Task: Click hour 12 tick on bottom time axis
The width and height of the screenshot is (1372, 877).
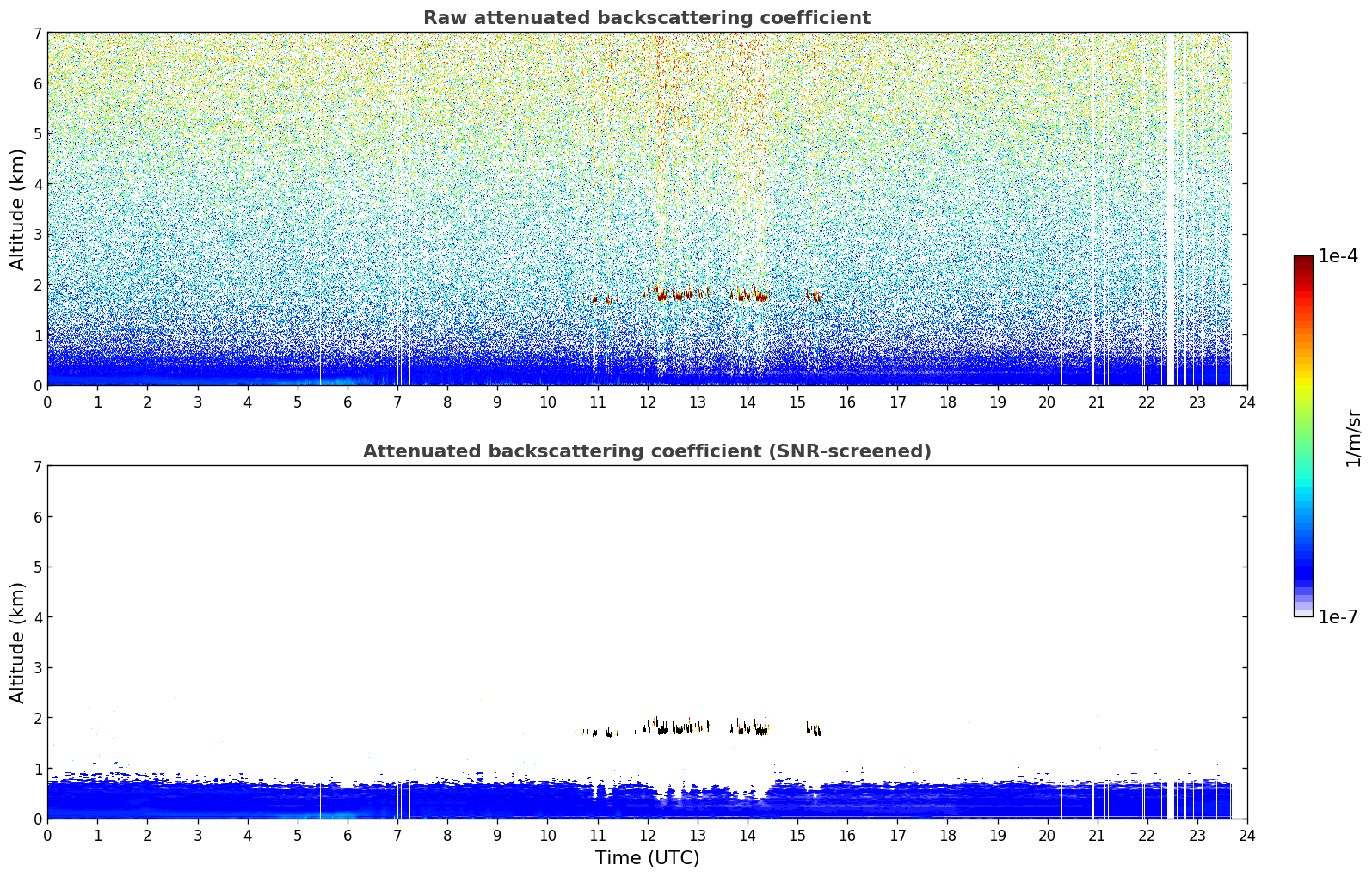Action: tap(647, 835)
